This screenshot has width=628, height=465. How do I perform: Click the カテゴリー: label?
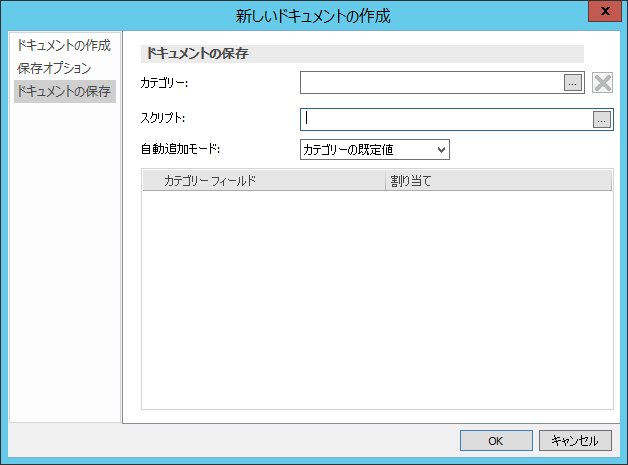pyautogui.click(x=164, y=83)
